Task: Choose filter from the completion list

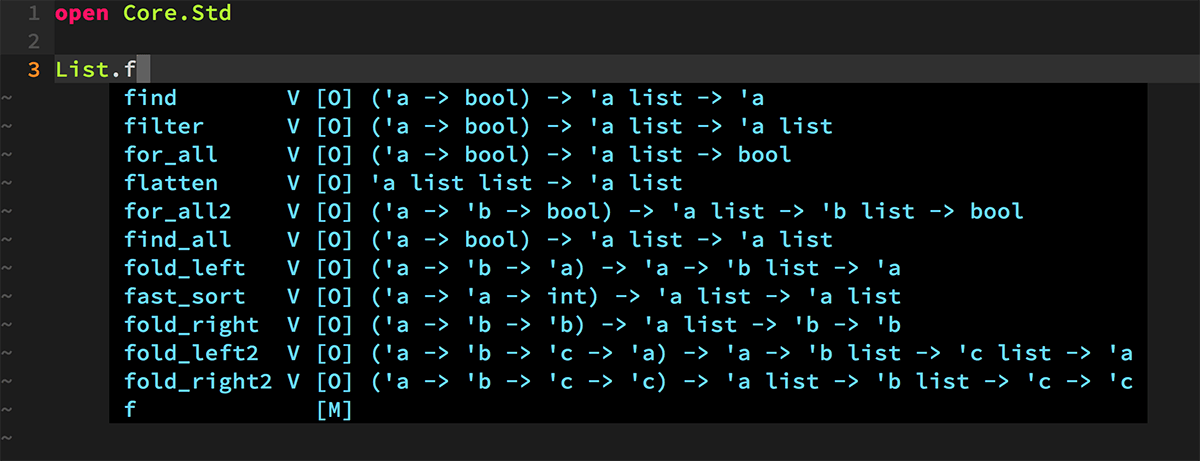Action: click(163, 126)
